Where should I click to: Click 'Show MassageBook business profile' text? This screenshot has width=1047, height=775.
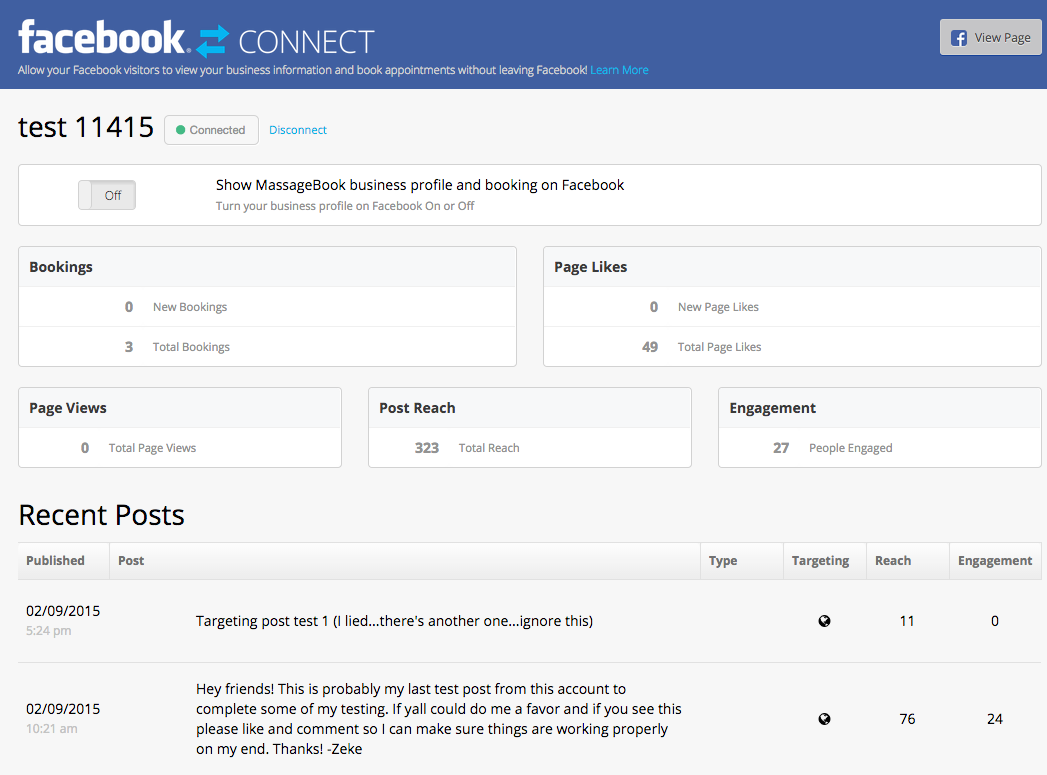click(x=419, y=185)
